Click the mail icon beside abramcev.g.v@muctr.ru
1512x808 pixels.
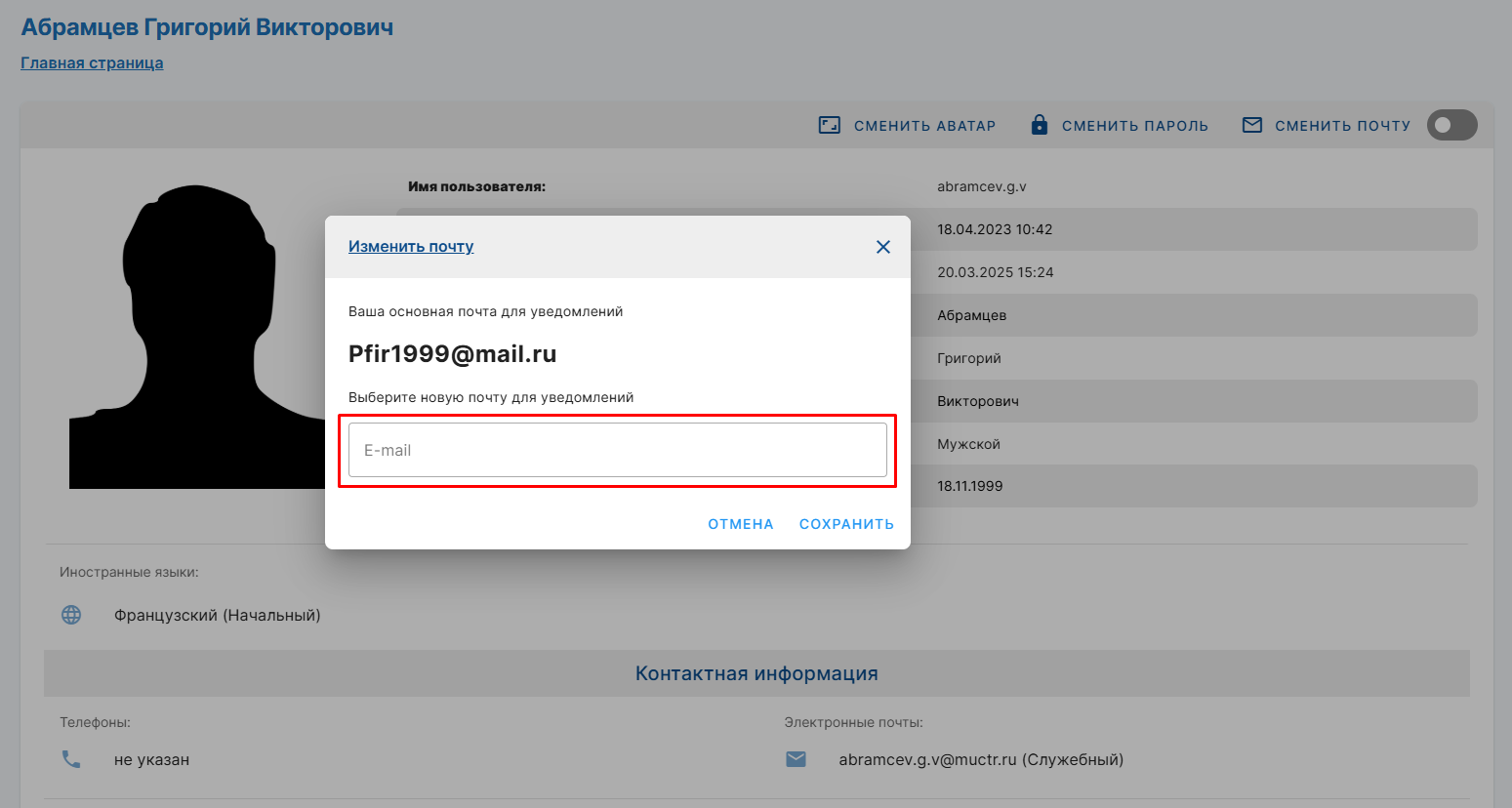point(797,759)
